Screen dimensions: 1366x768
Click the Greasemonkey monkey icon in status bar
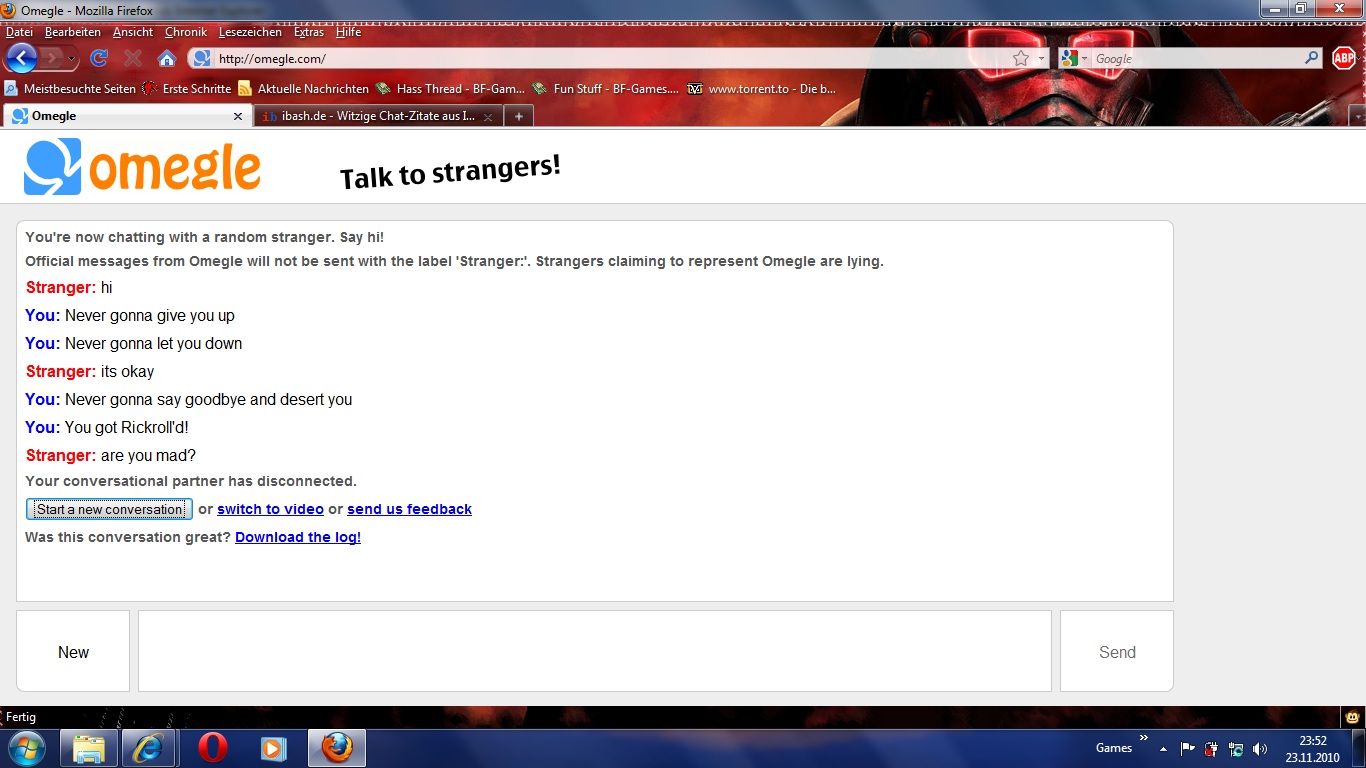[x=1352, y=717]
